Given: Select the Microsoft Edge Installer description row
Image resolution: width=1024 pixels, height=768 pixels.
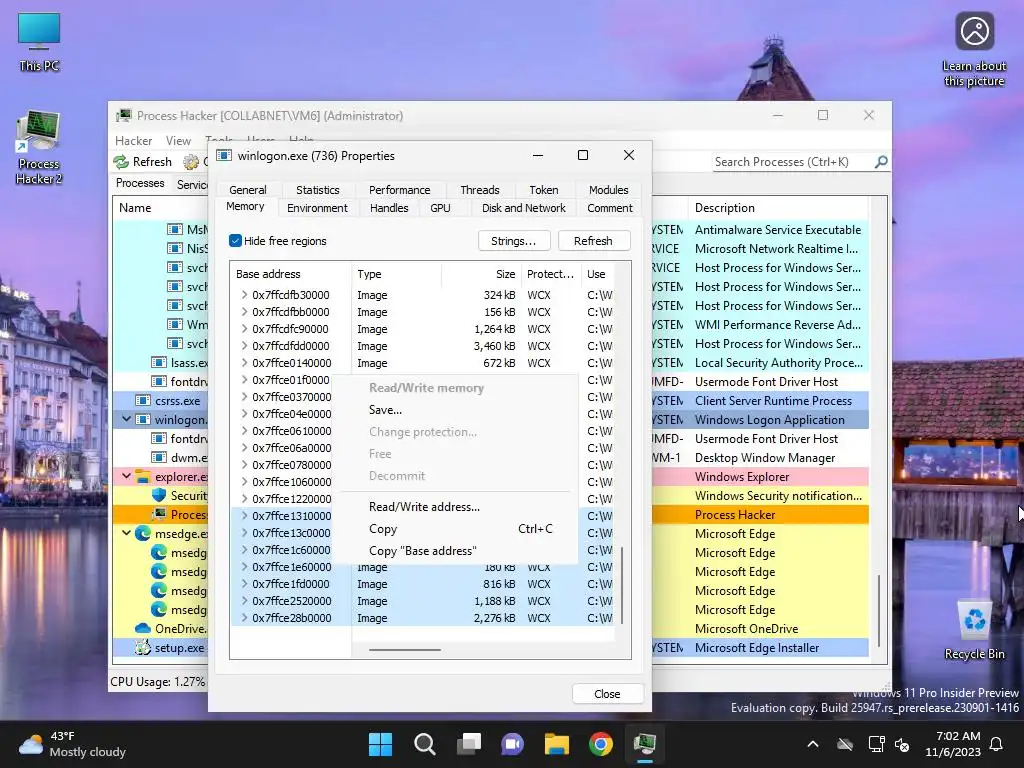Looking at the screenshot, I should (757, 648).
